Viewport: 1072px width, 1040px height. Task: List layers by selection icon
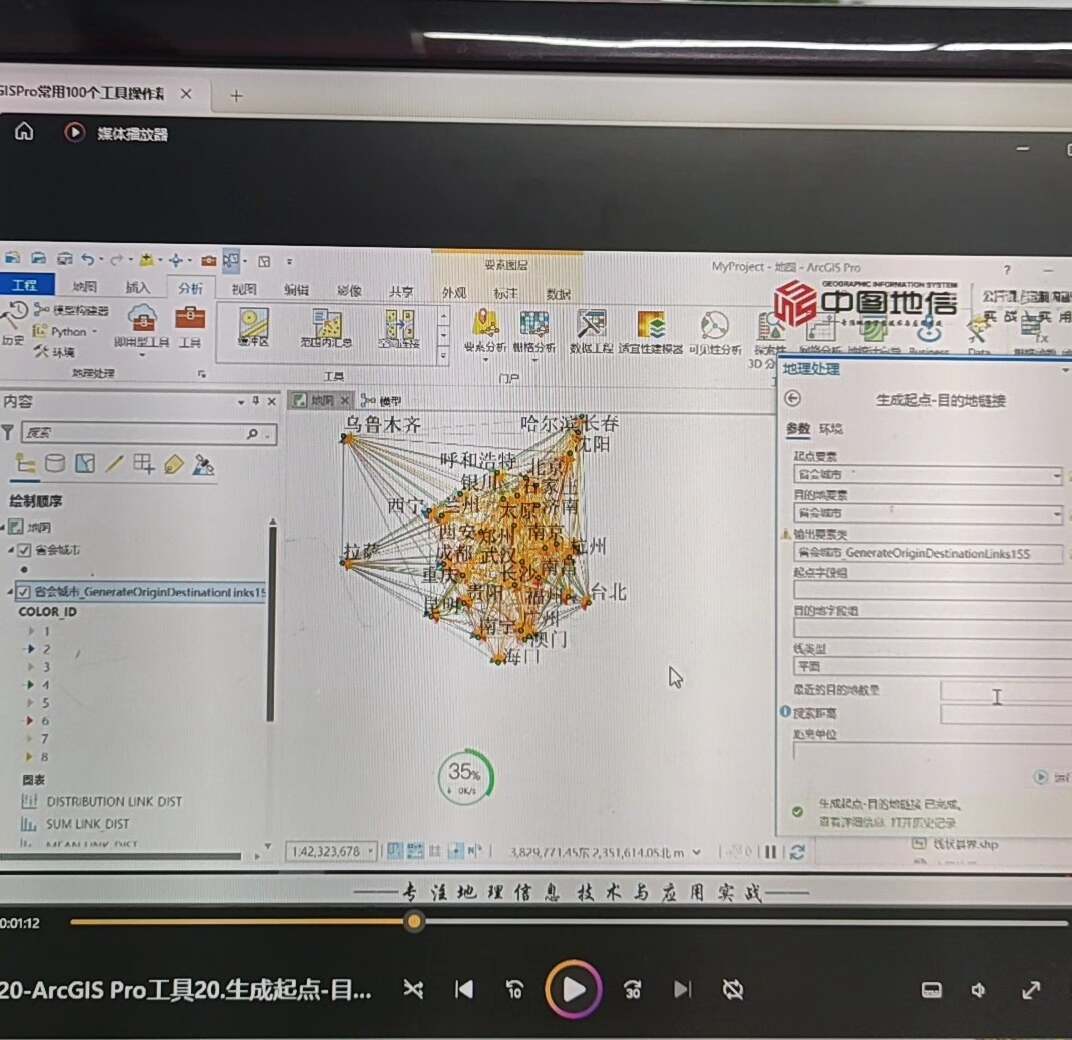[85, 464]
